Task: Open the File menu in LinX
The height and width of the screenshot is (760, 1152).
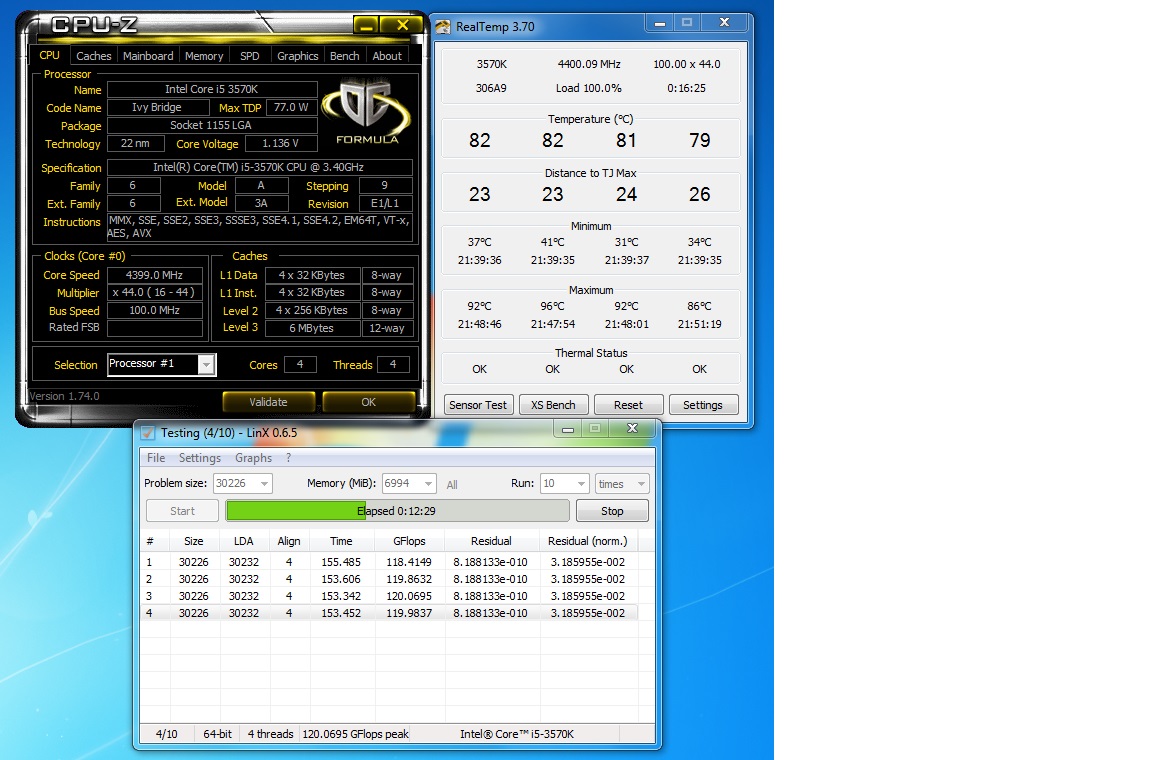Action: click(x=156, y=458)
